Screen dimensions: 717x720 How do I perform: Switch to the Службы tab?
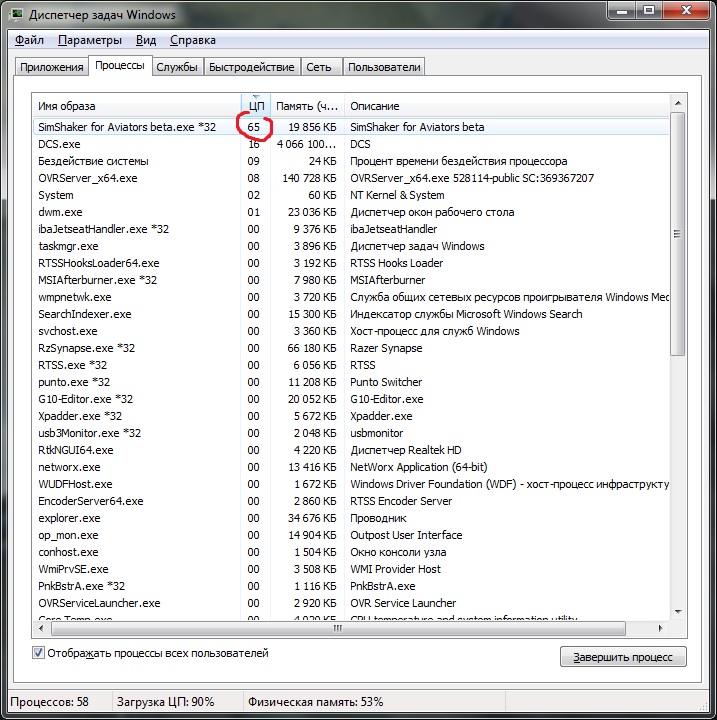point(177,67)
